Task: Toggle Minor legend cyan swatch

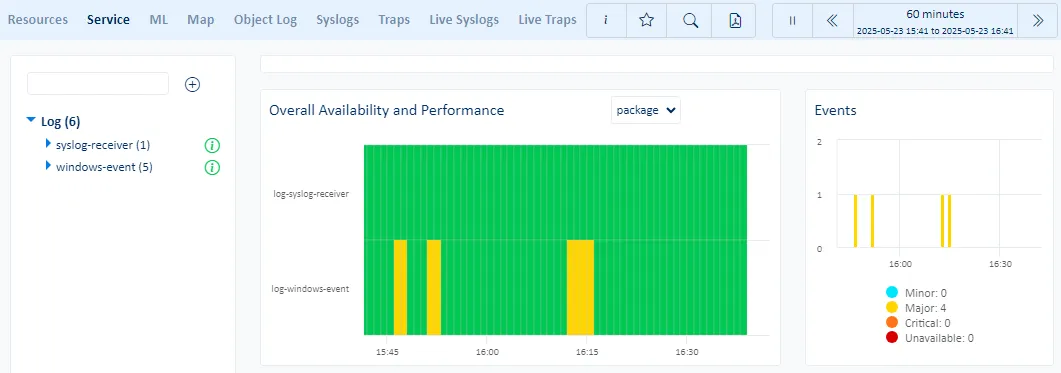Action: (892, 292)
